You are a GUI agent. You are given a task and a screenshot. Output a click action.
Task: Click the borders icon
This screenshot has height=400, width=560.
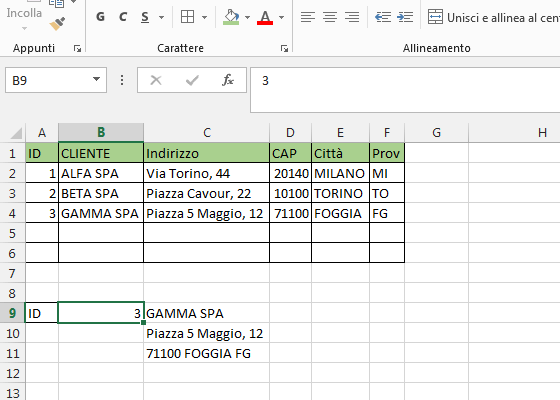point(188,17)
